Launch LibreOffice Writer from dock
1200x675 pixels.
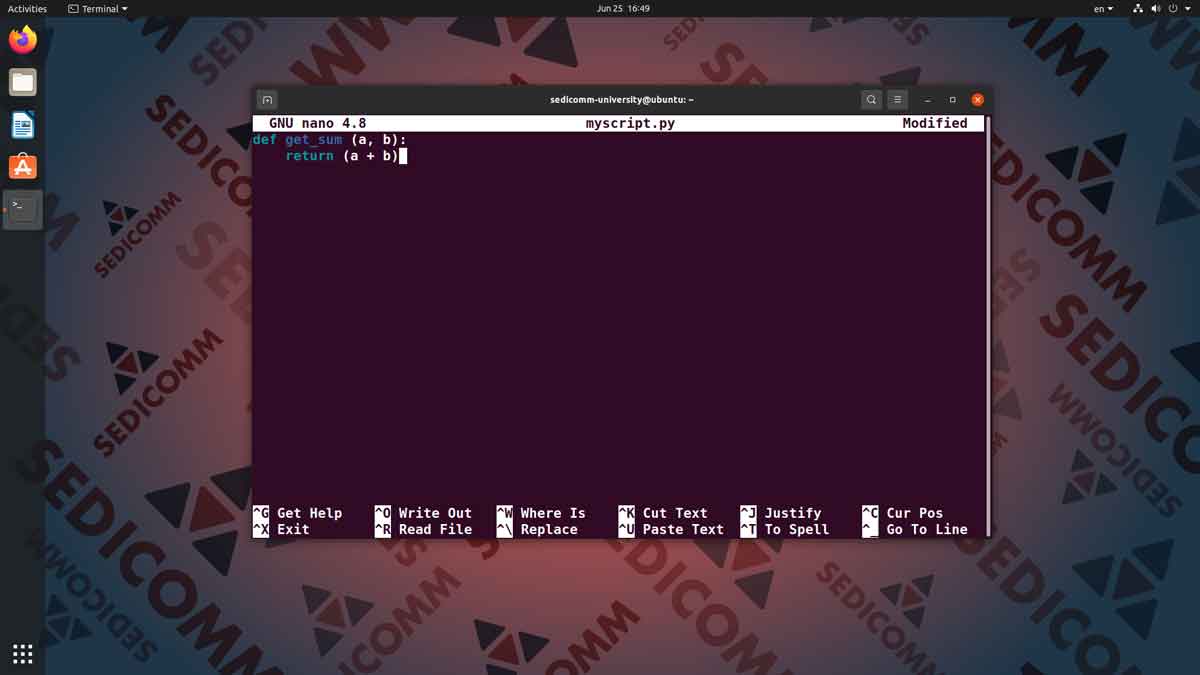point(23,125)
